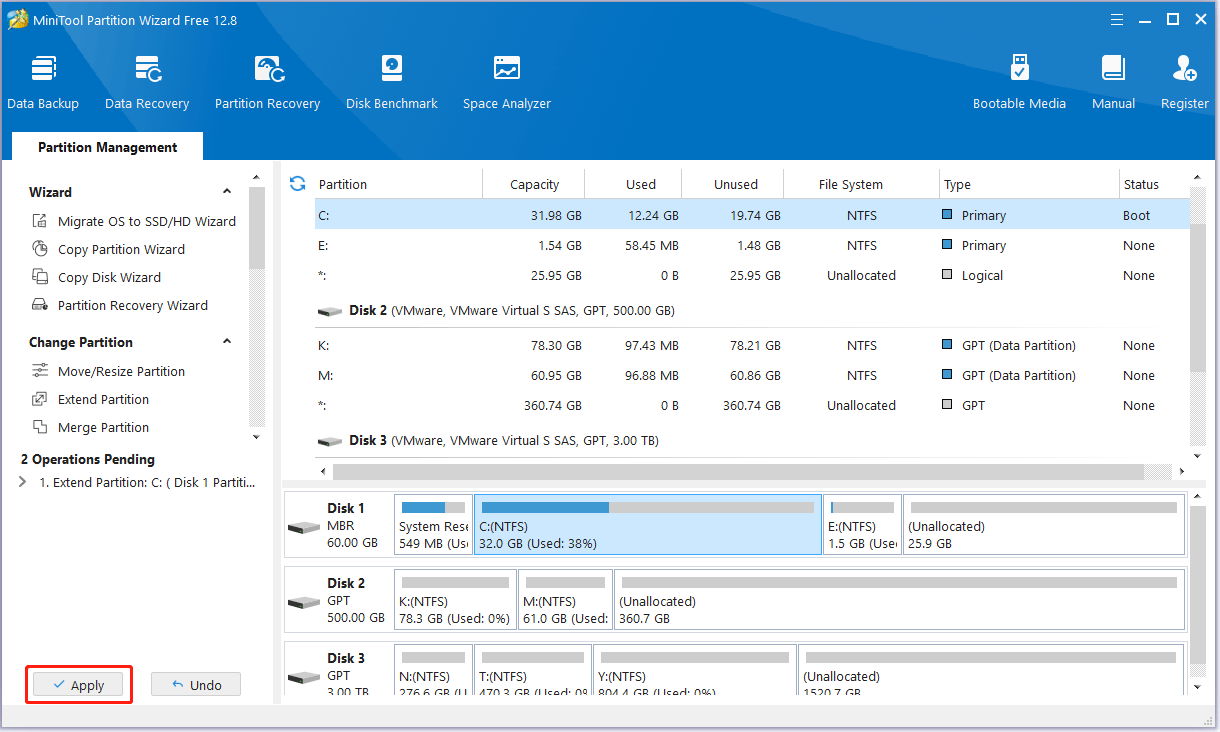1220x732 pixels.
Task: Sort by Capacity column
Action: (534, 184)
